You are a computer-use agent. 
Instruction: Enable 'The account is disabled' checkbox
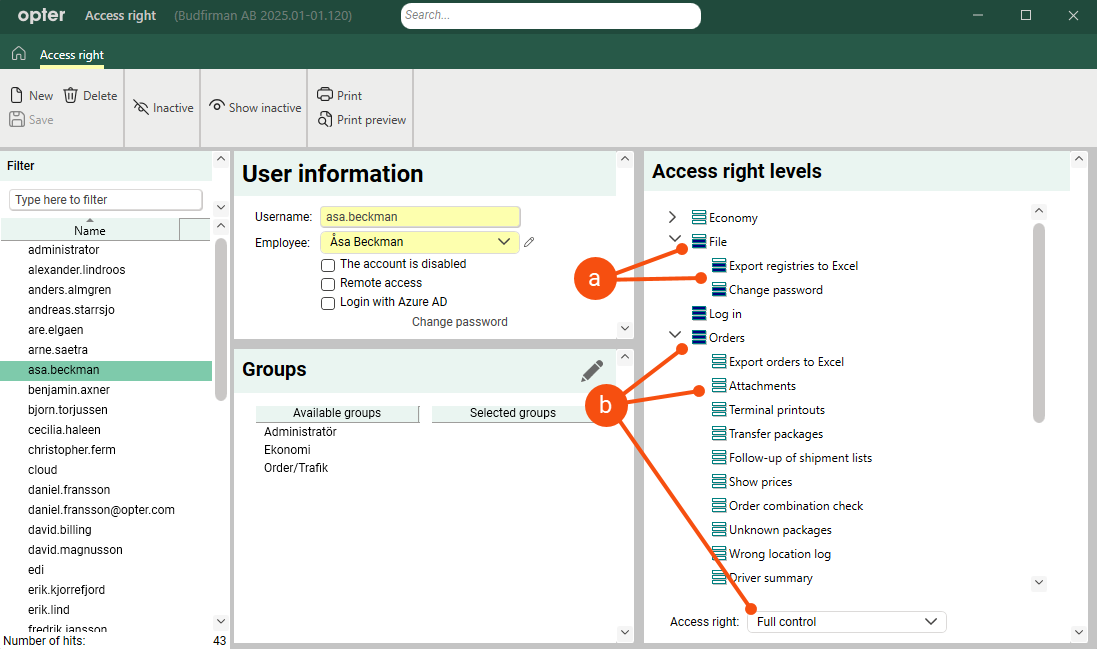(328, 265)
